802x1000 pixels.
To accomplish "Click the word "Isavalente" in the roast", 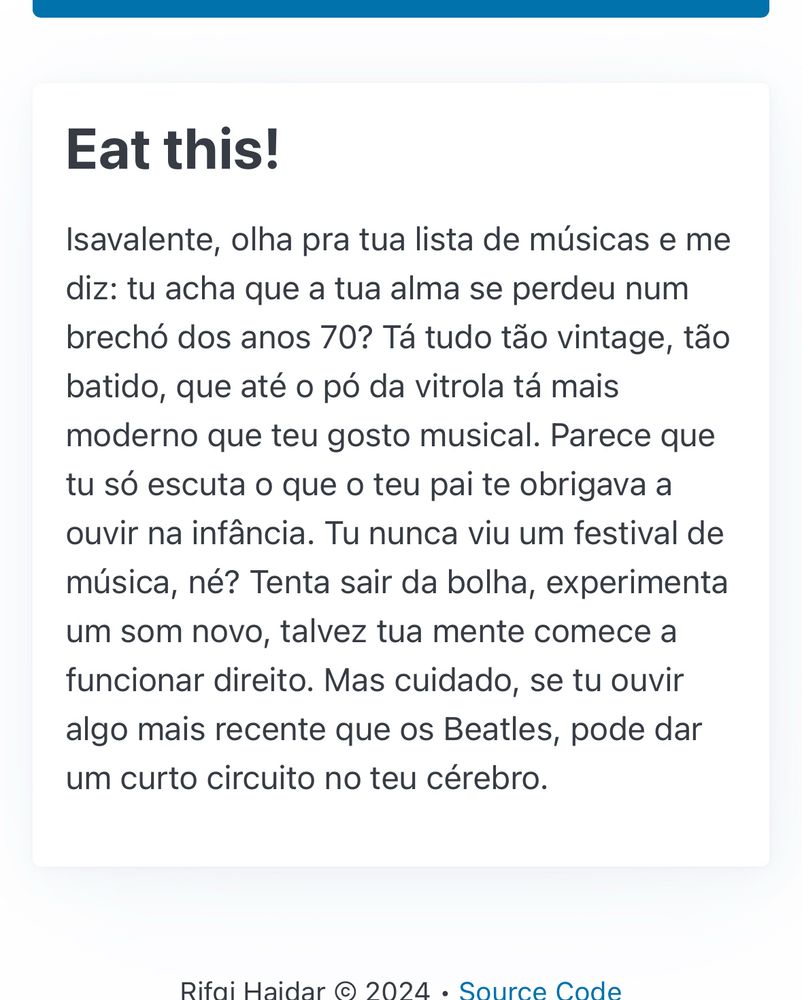I will coord(143,240).
